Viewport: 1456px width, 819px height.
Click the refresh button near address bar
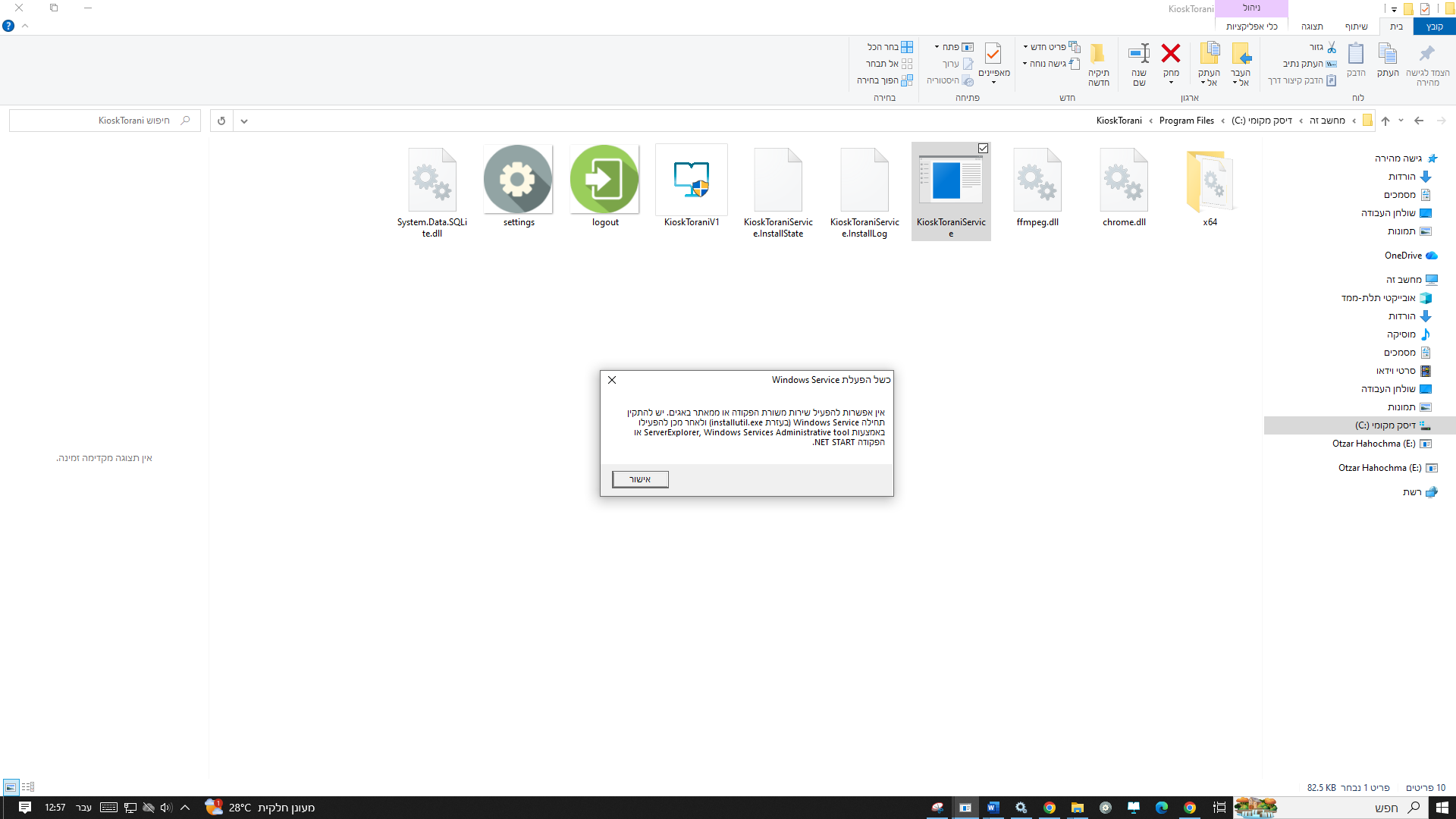click(x=221, y=121)
